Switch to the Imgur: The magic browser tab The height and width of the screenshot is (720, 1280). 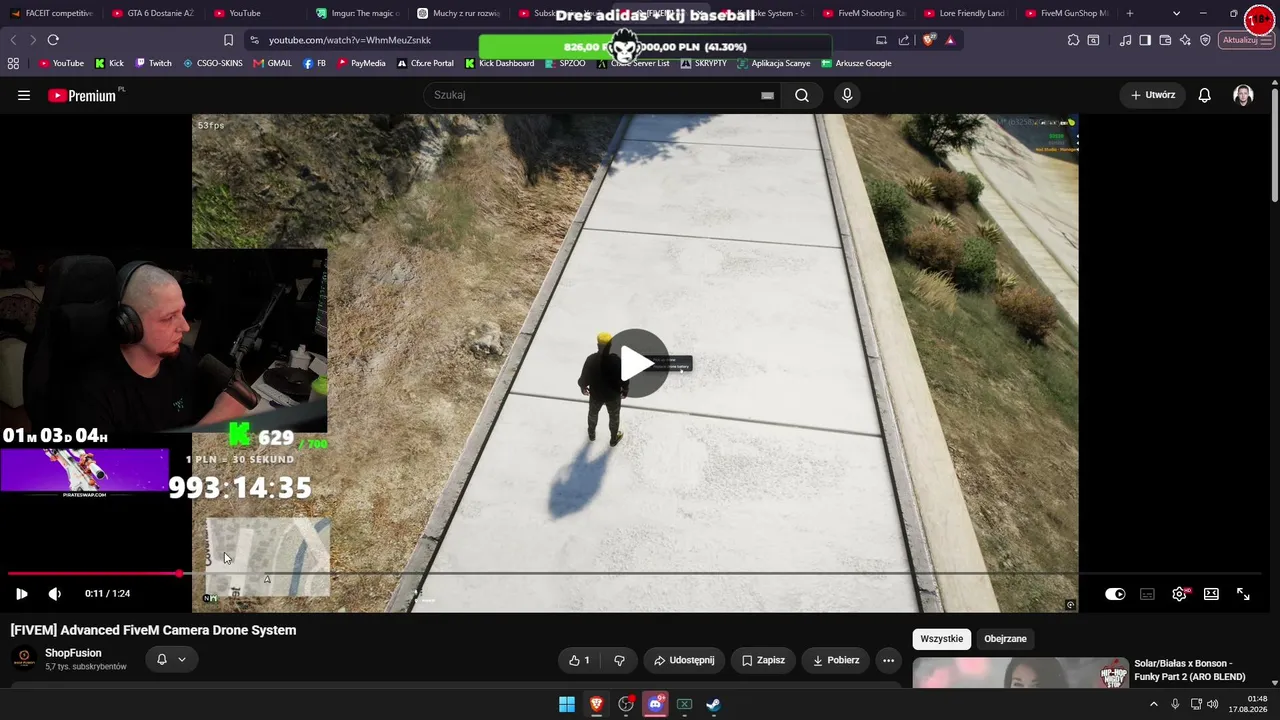tap(357, 14)
